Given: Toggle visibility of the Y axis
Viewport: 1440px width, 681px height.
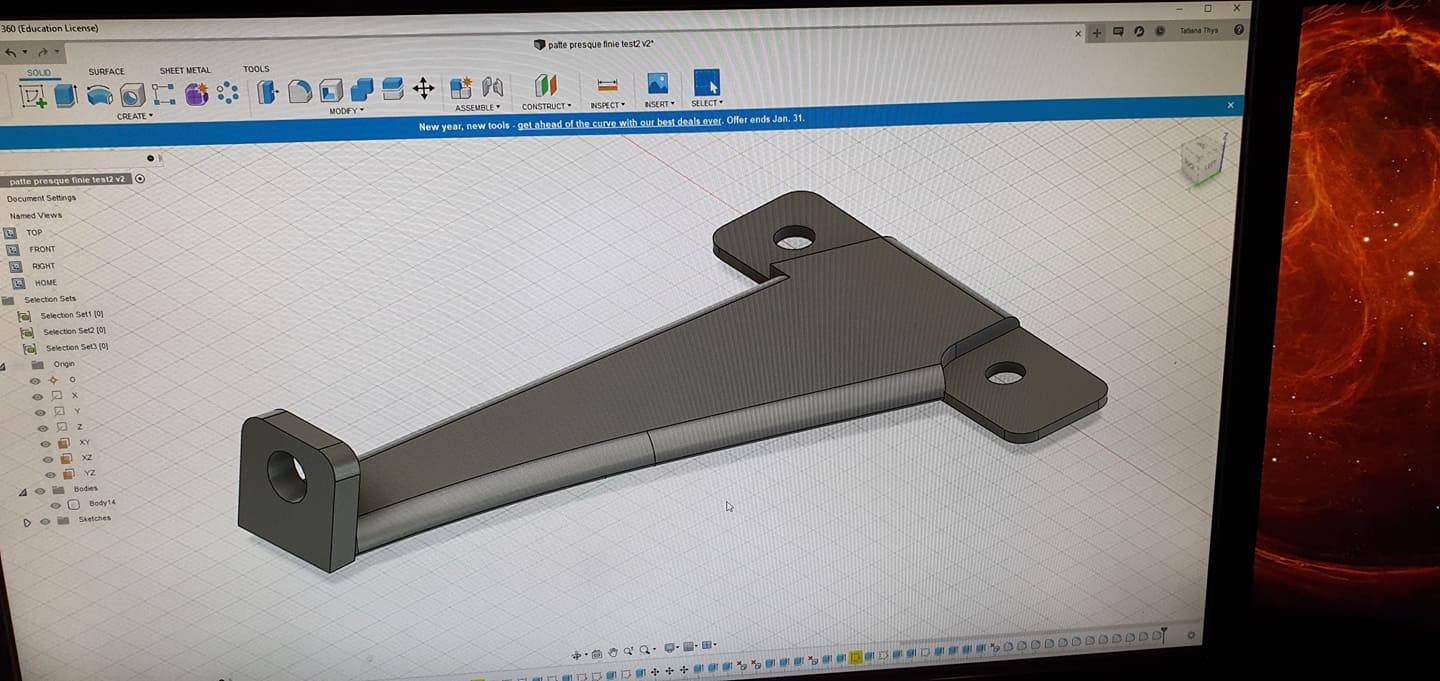Looking at the screenshot, I should (40, 412).
